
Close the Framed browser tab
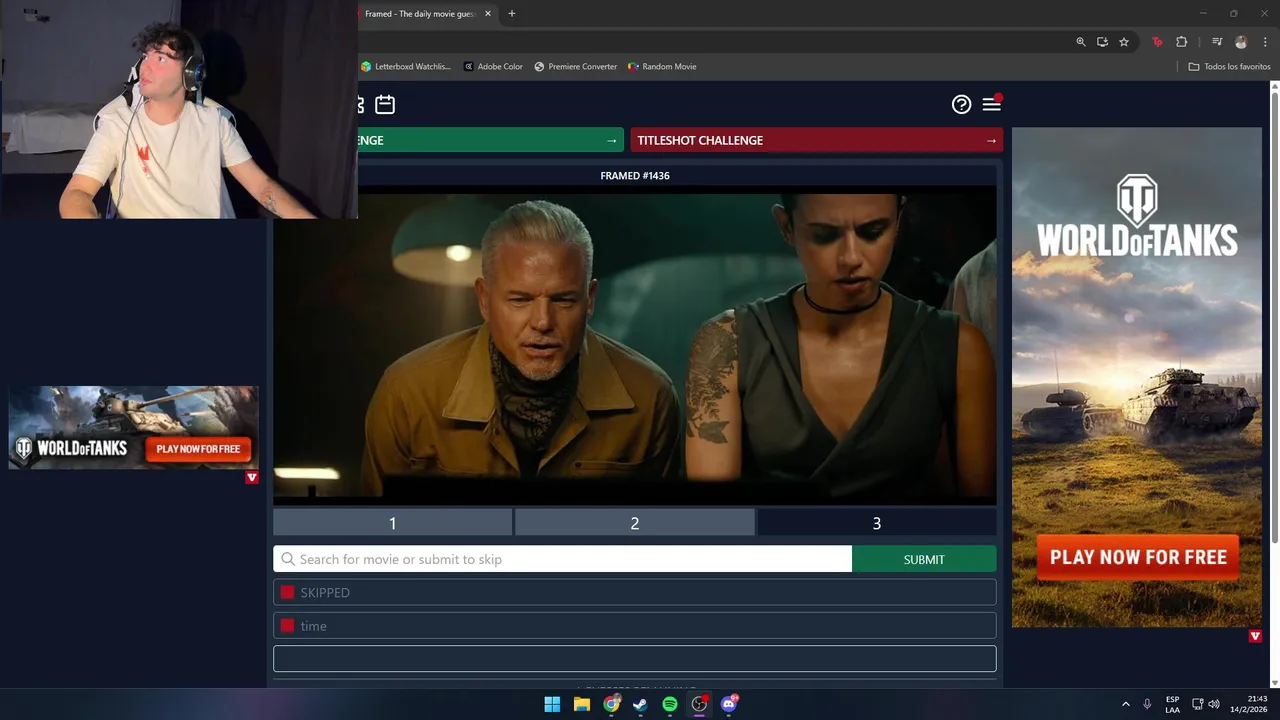[x=488, y=14]
